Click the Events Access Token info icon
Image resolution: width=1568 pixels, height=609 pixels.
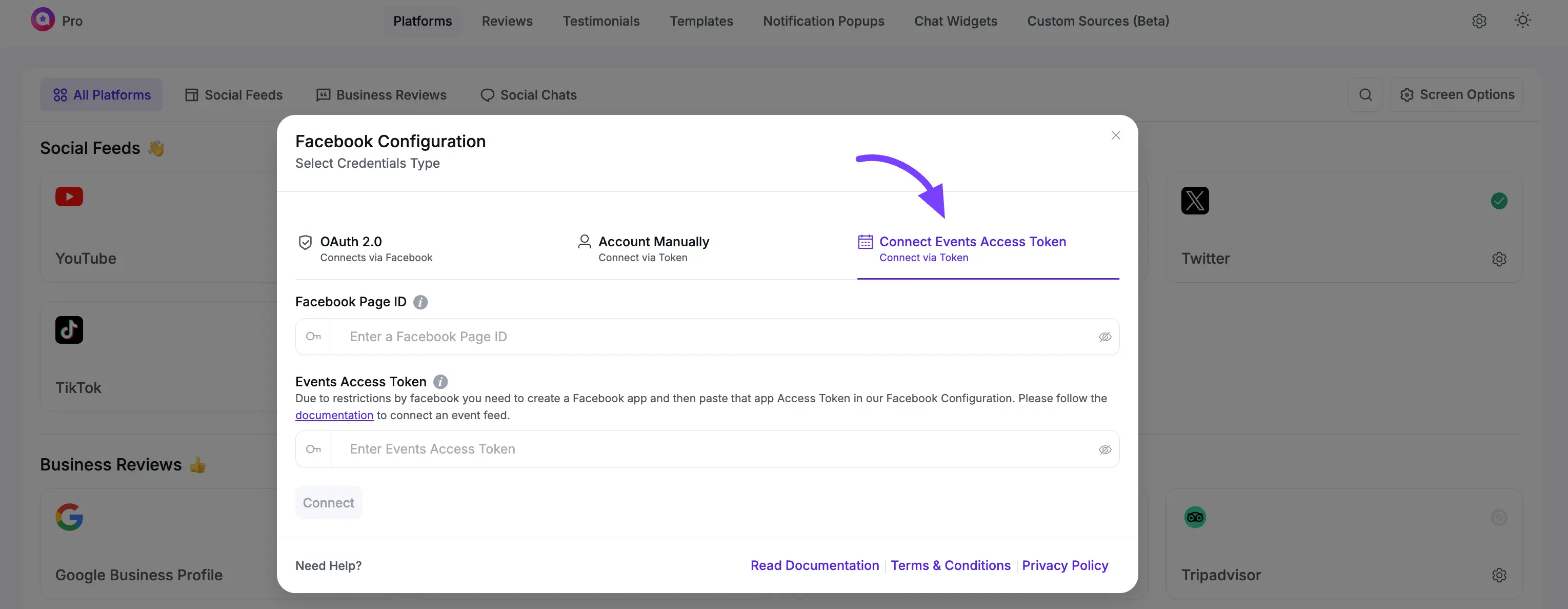click(440, 382)
